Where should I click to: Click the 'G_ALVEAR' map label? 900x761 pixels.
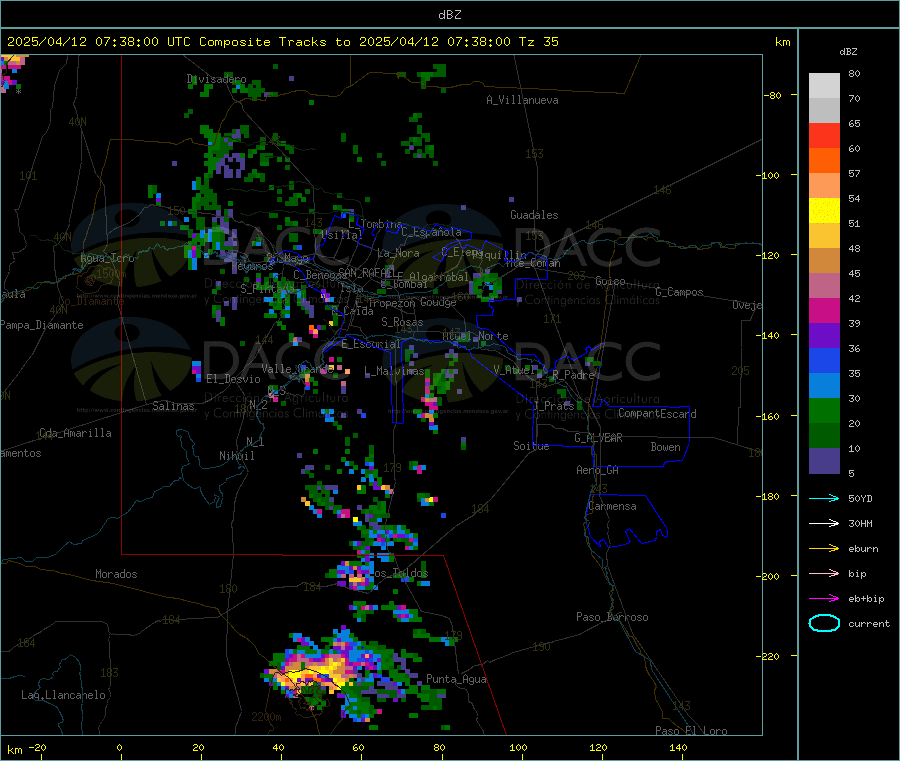click(598, 438)
